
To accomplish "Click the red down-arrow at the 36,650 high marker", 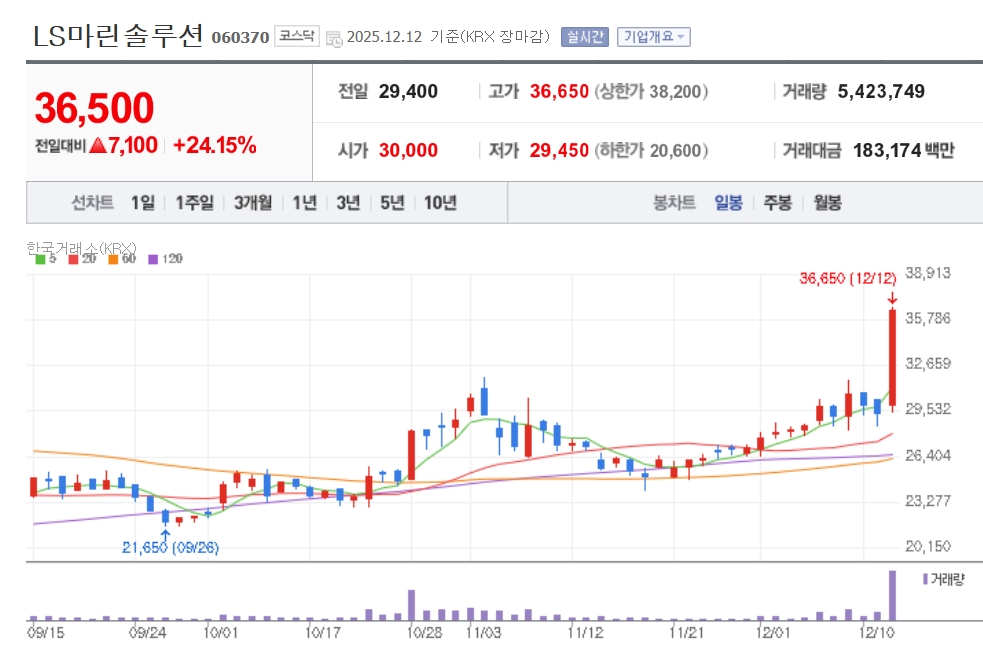I will pyautogui.click(x=892, y=298).
